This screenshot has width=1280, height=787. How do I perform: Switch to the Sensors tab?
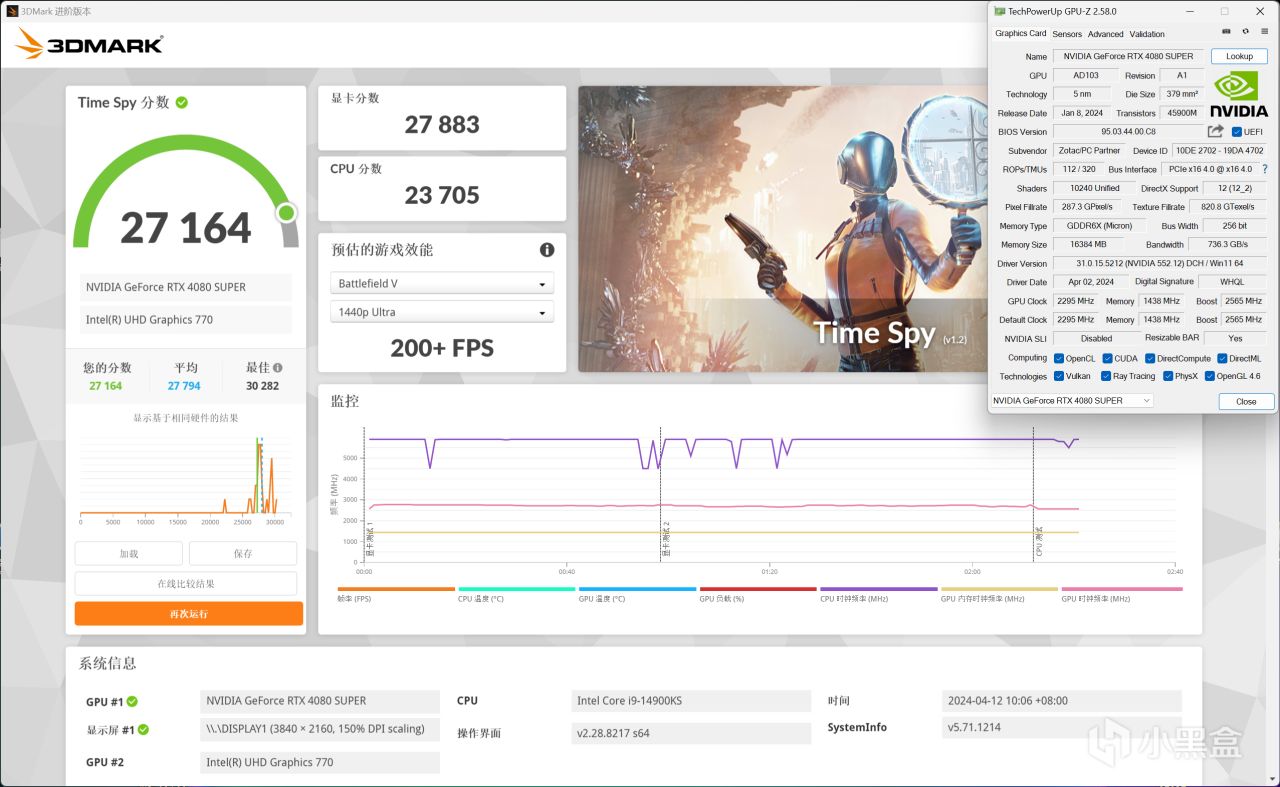coord(1067,34)
